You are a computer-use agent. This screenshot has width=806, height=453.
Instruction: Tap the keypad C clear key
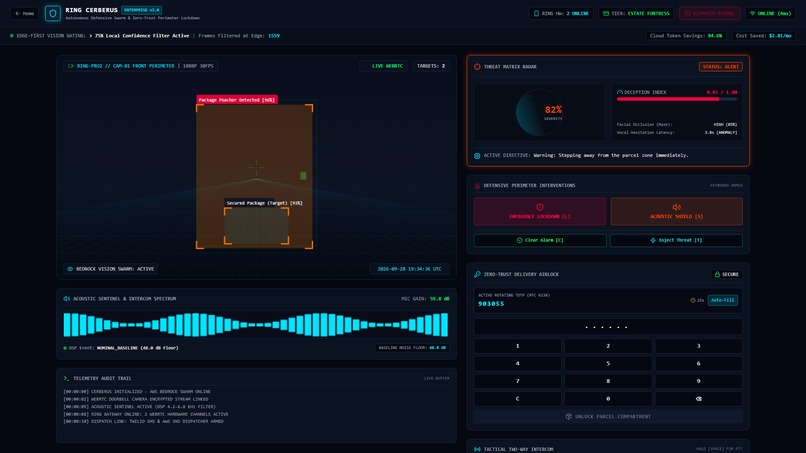pos(518,398)
